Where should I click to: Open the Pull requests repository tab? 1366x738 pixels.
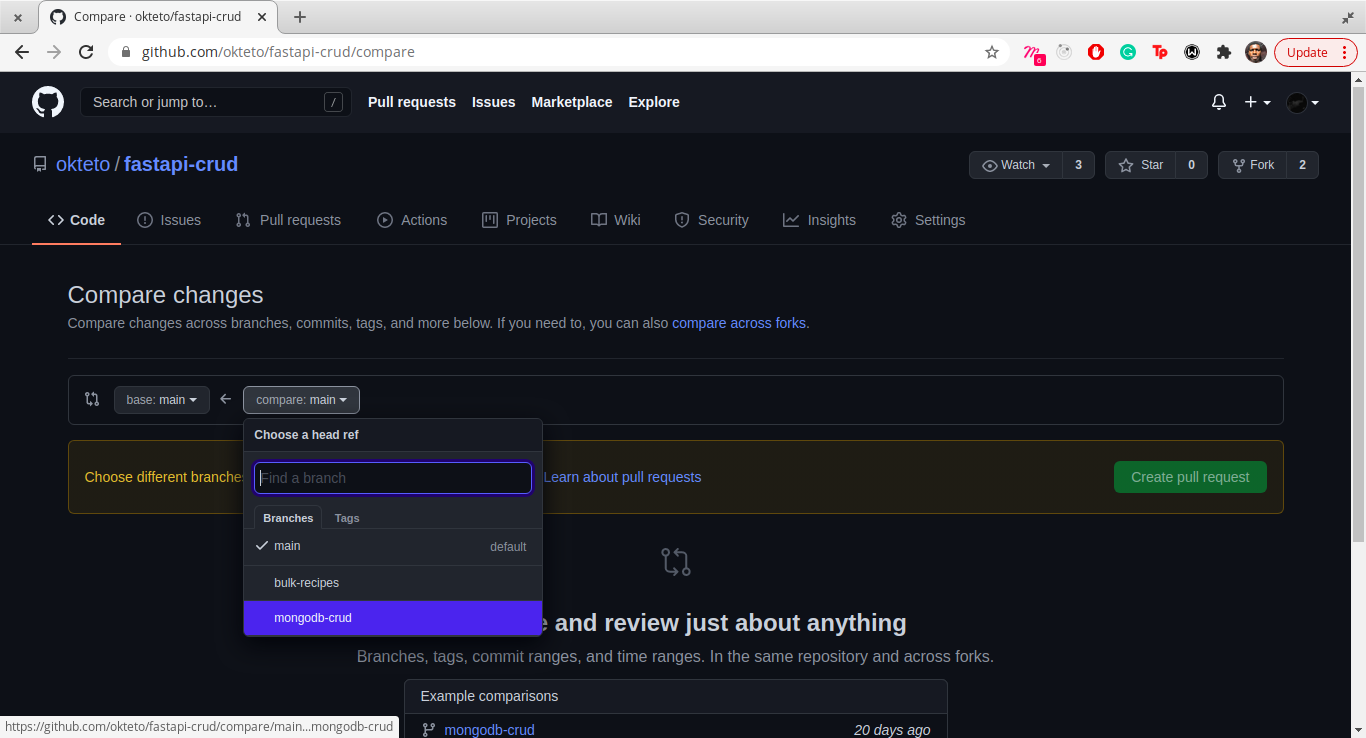pyautogui.click(x=288, y=220)
